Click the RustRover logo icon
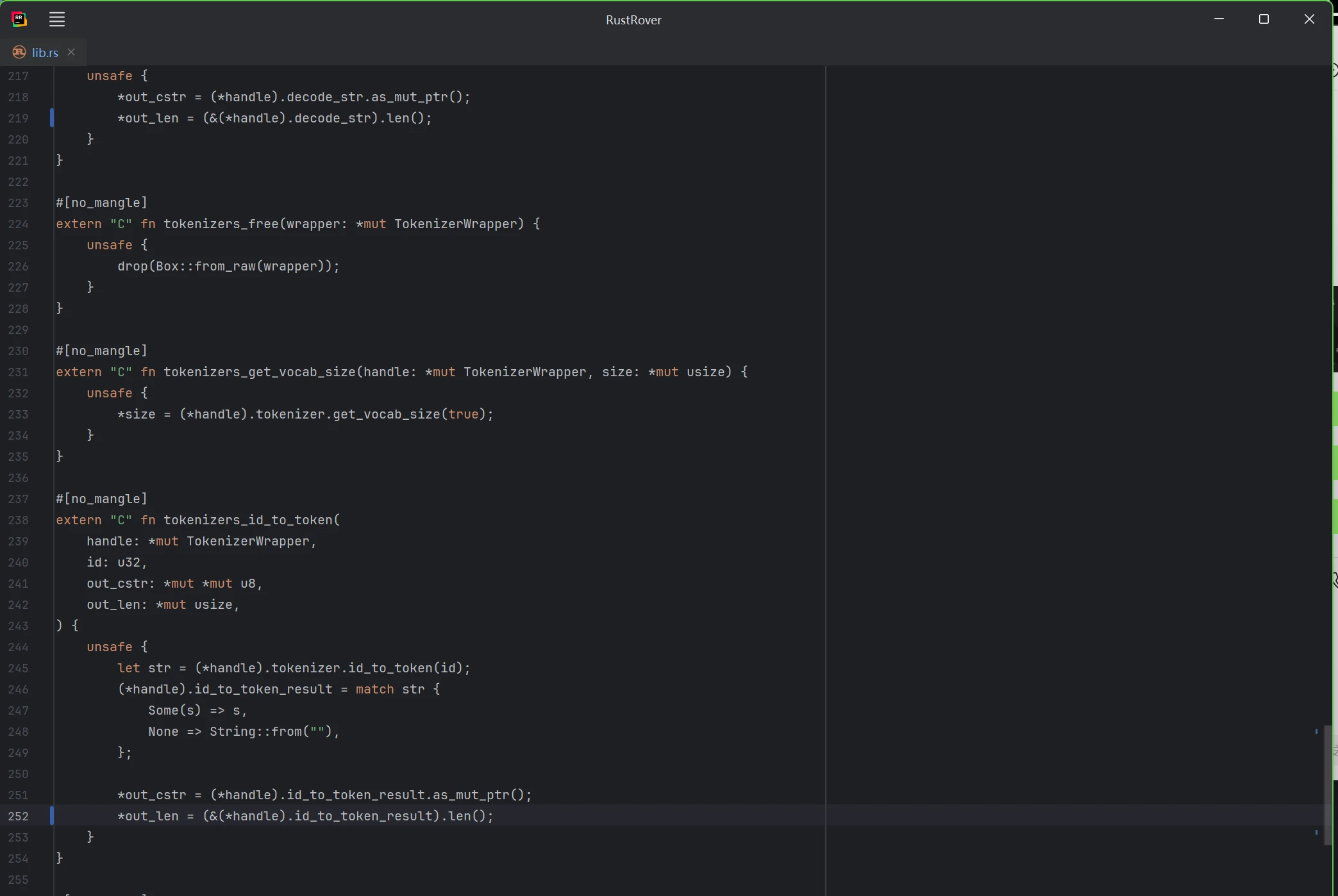 tap(19, 19)
